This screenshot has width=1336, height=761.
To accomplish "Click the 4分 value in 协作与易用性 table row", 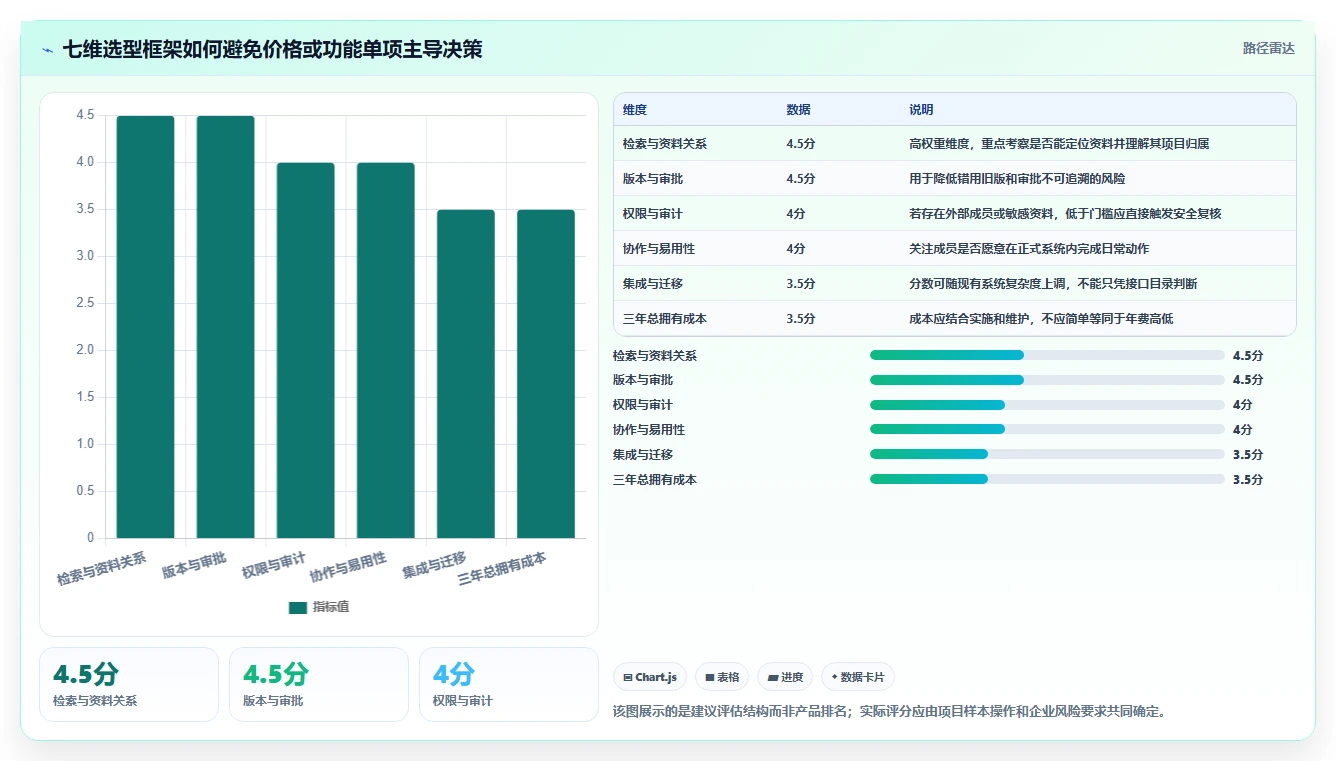I will coord(796,249).
